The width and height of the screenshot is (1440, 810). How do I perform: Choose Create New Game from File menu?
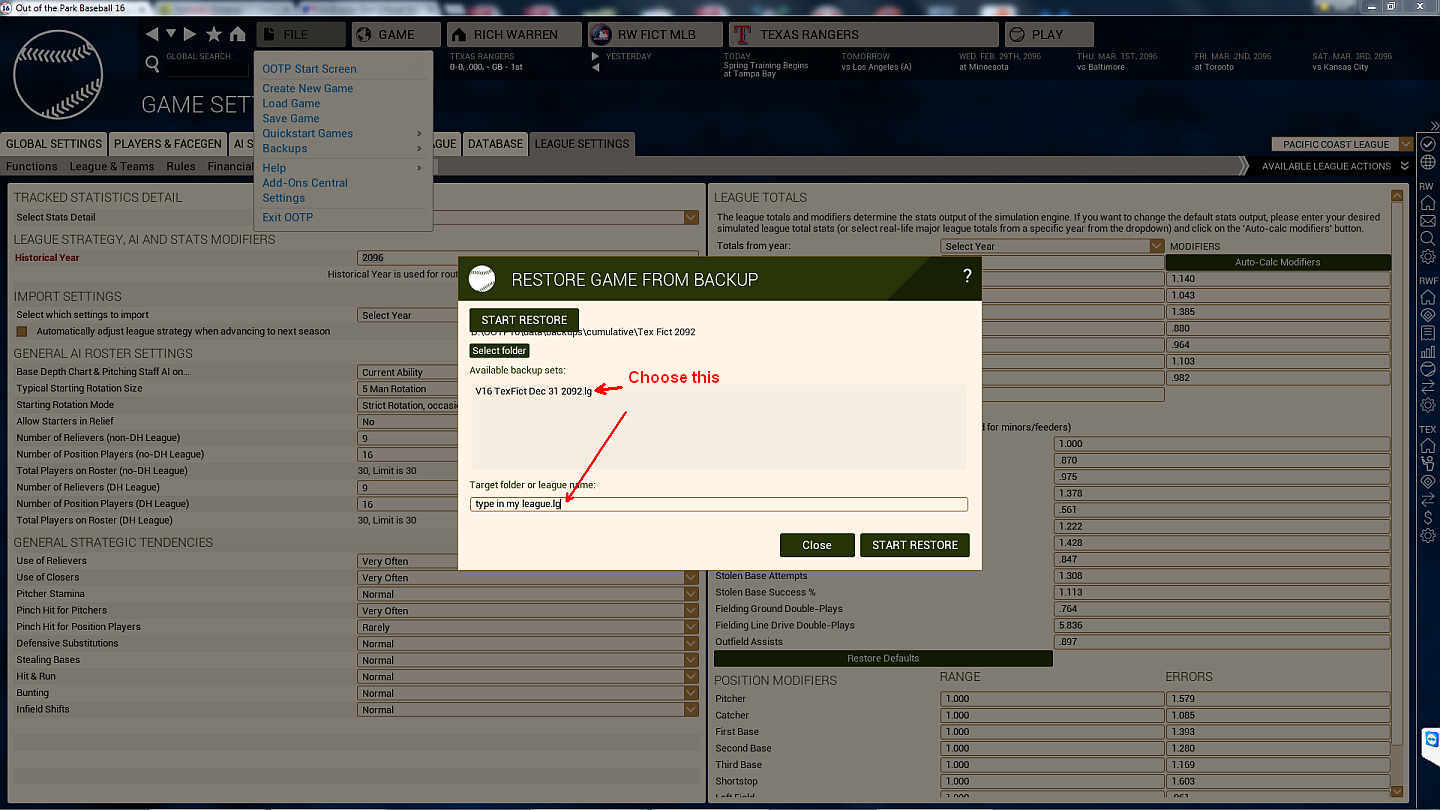pos(308,88)
